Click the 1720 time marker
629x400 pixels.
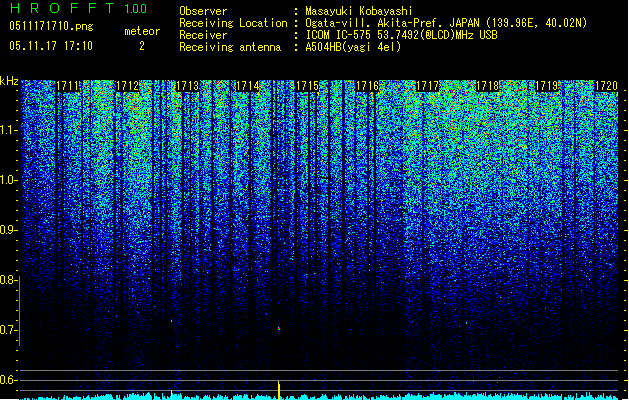click(607, 86)
